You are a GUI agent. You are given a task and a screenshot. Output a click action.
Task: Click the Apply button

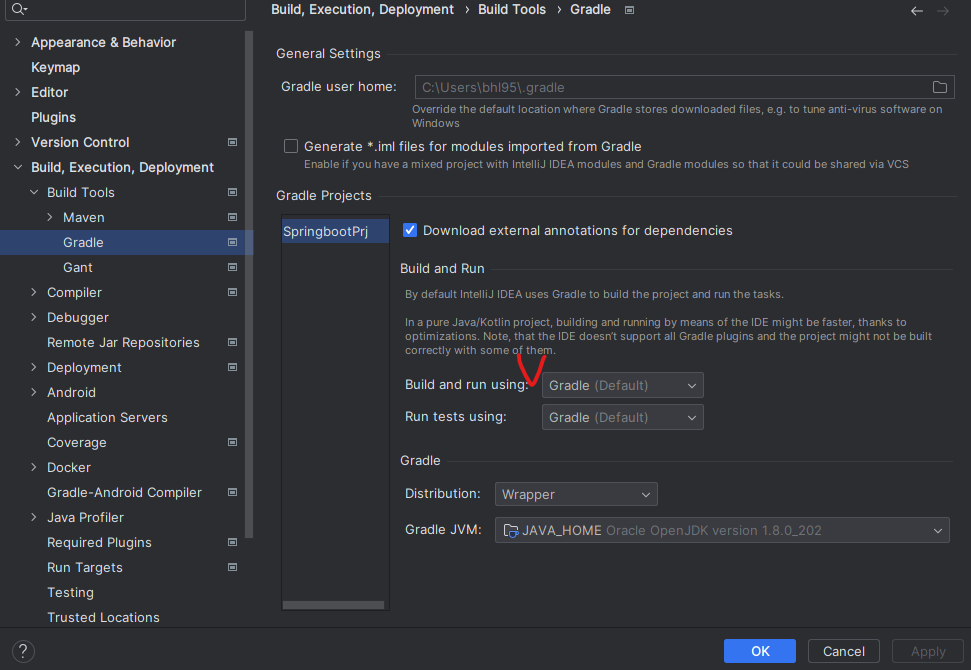pos(928,651)
